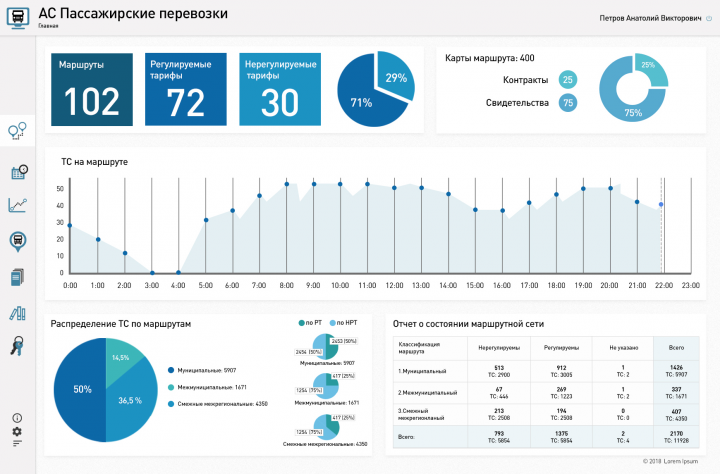Image resolution: width=720 pixels, height=474 pixels.
Task: Click the current-time point on the dashed line
Action: pyautogui.click(x=661, y=204)
